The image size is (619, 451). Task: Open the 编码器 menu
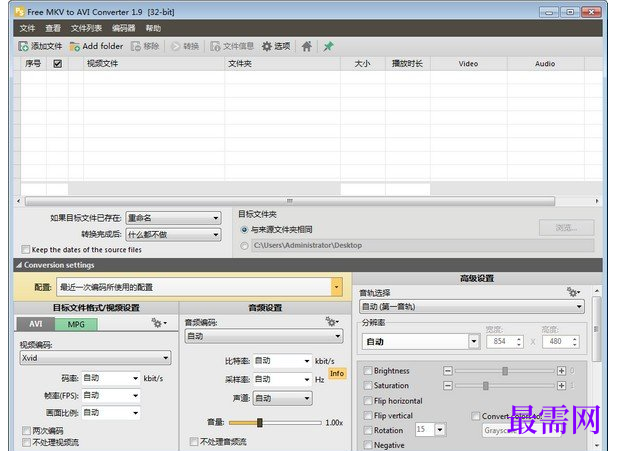coord(124,28)
